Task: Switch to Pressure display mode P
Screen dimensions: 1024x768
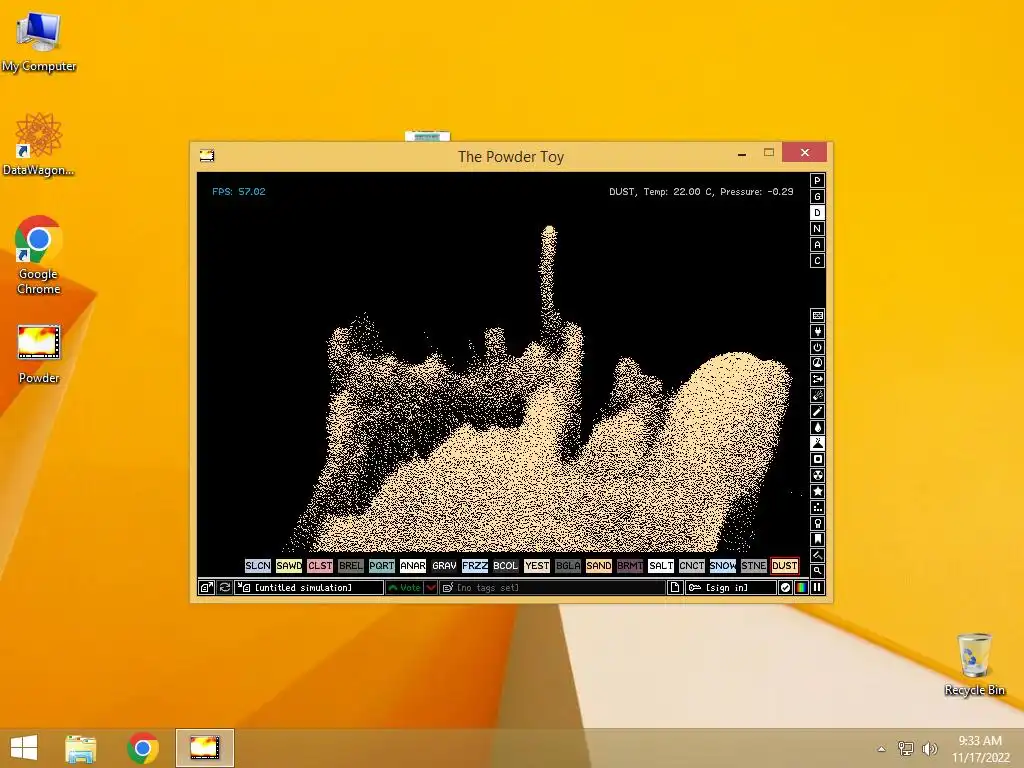Action: (x=817, y=181)
